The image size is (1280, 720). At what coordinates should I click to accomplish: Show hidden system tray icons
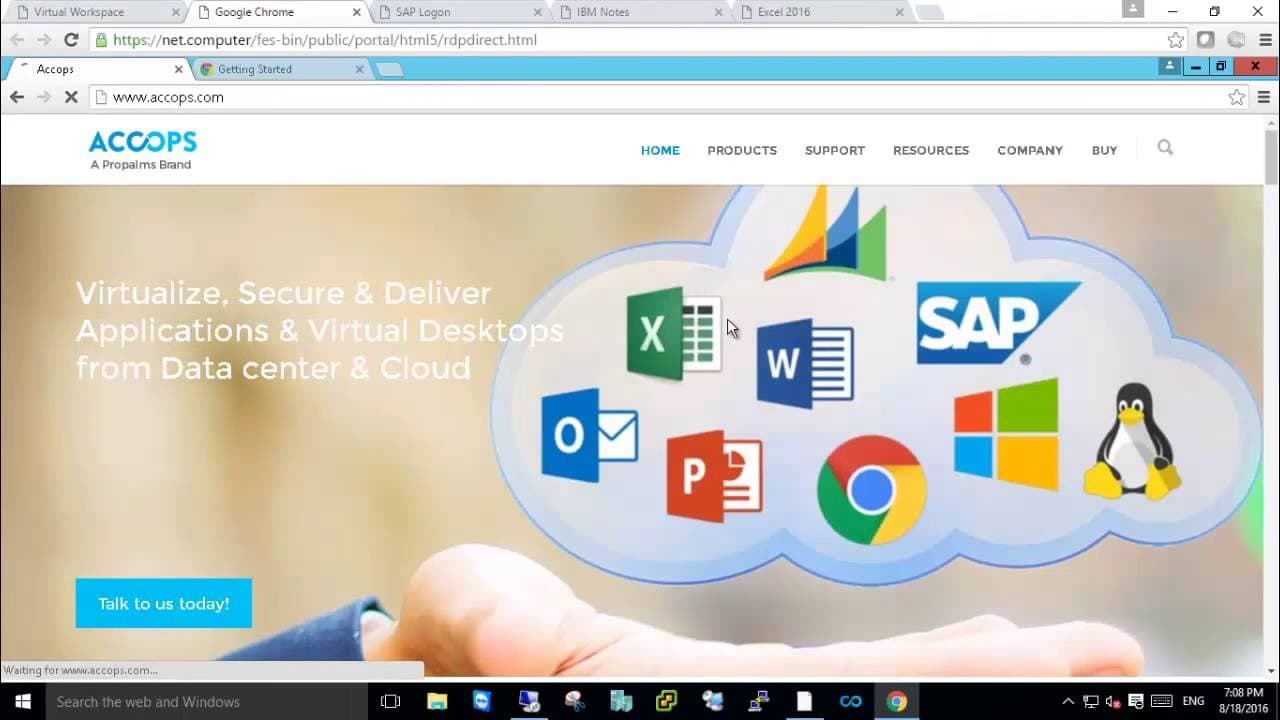point(1067,701)
